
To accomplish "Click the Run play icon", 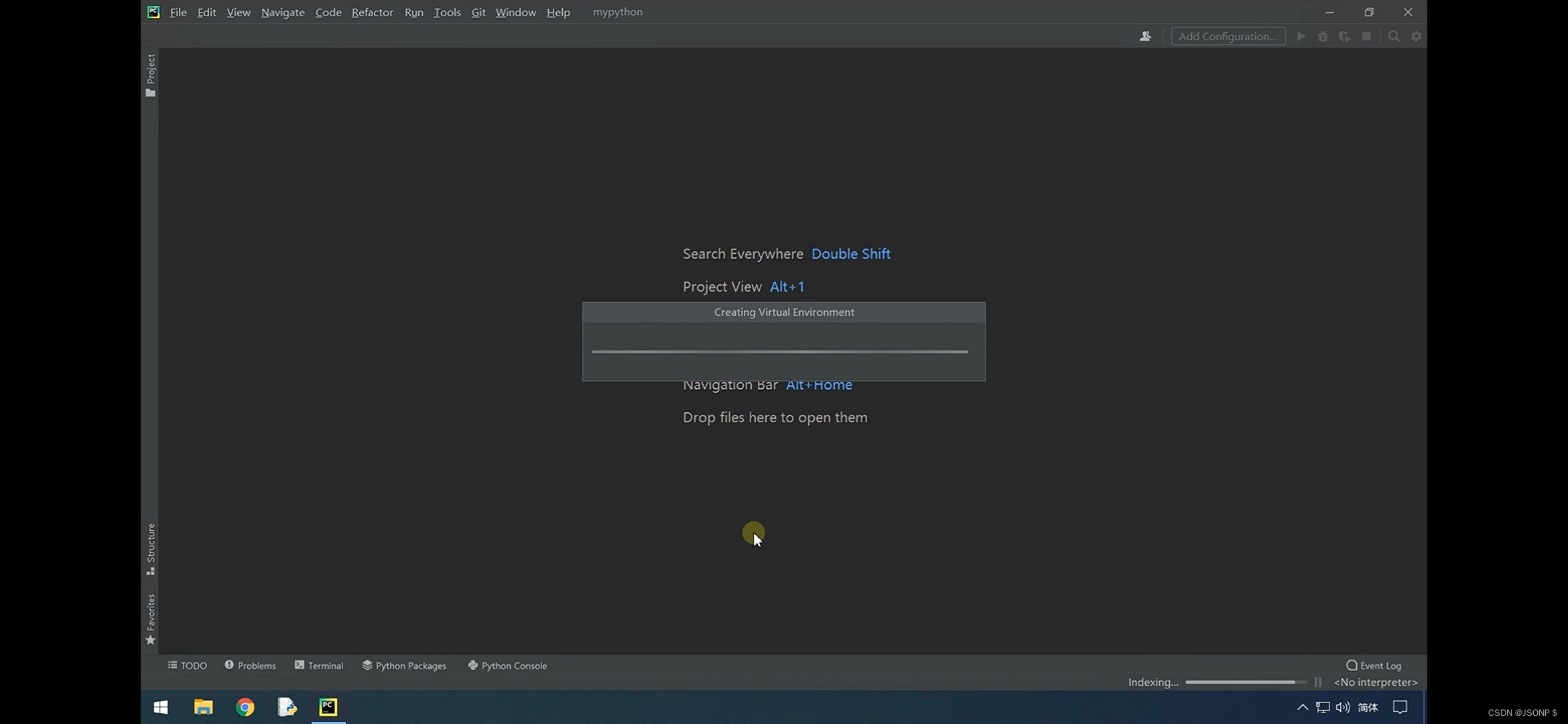I will click(x=1301, y=36).
